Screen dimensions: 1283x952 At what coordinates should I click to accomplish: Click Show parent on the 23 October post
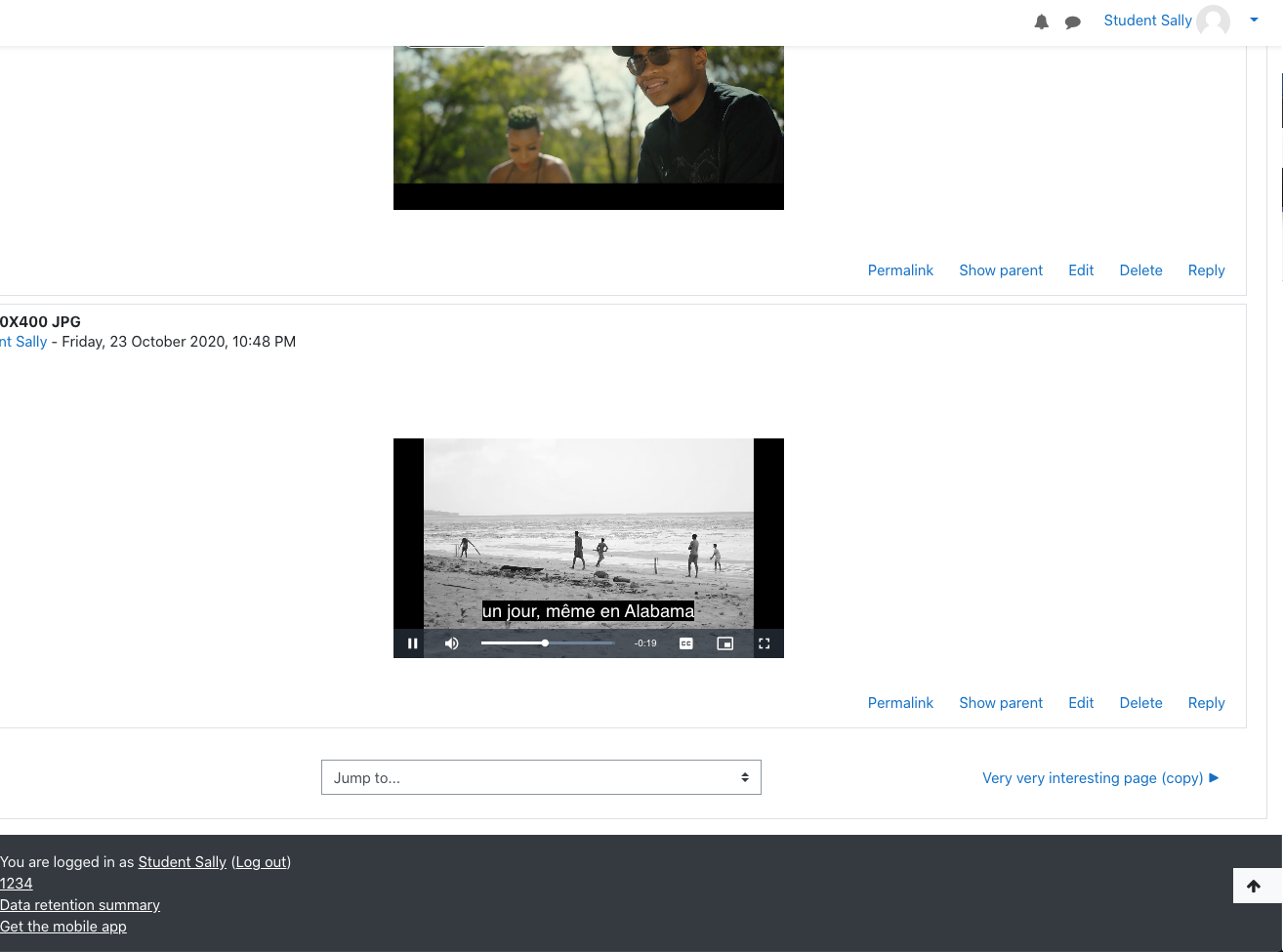tap(1001, 703)
